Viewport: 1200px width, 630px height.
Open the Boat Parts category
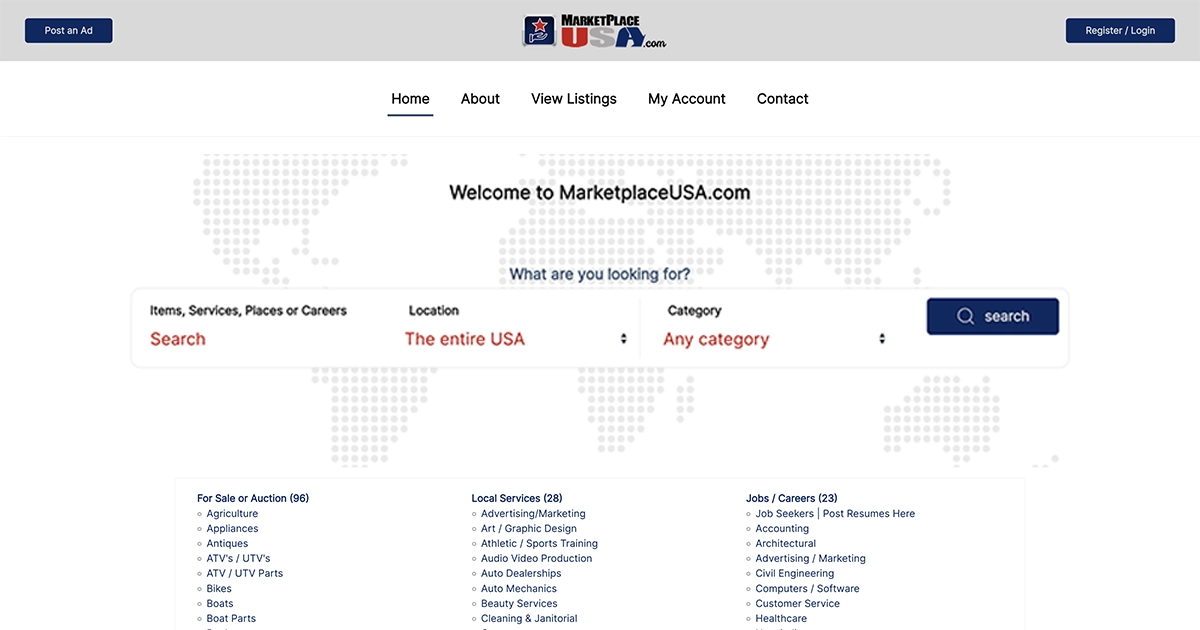(231, 619)
